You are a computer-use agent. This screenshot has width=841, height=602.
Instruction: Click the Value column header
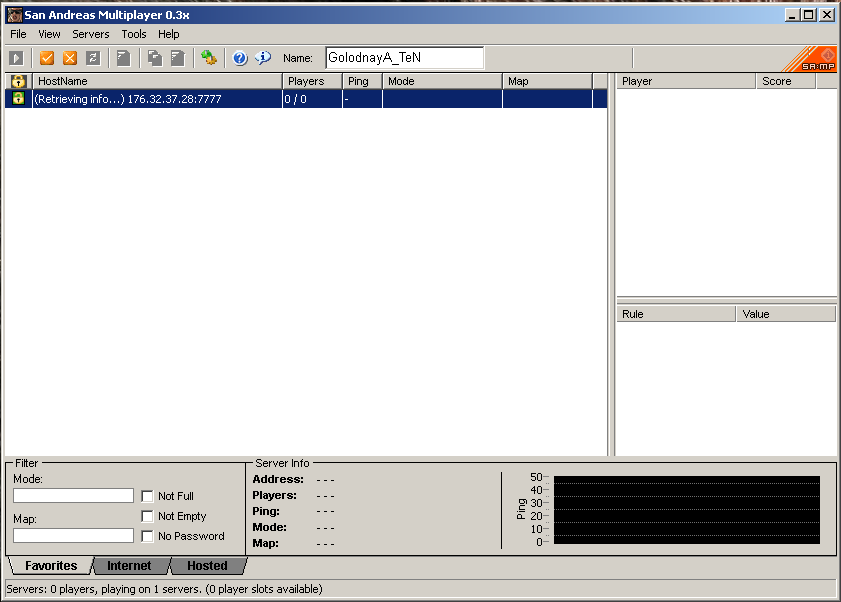click(786, 314)
